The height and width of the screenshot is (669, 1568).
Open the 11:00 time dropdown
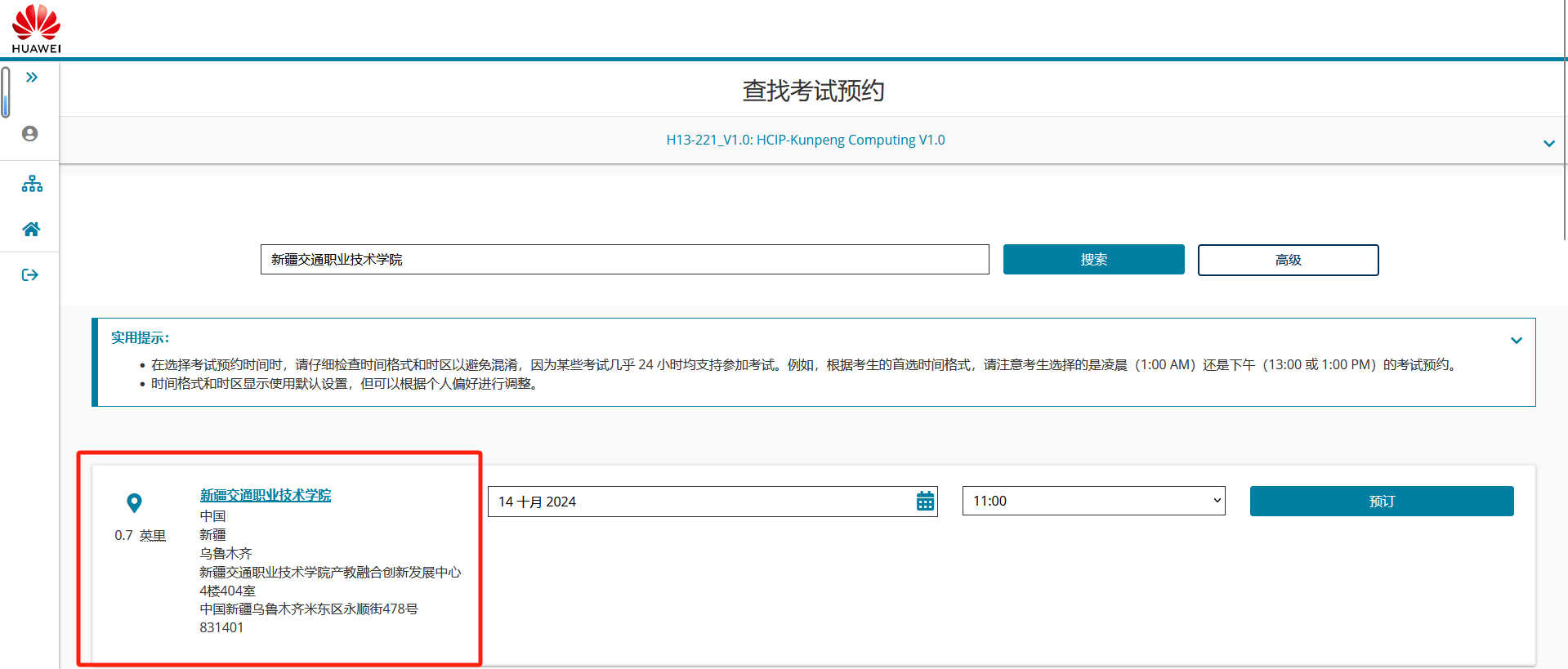point(1093,501)
